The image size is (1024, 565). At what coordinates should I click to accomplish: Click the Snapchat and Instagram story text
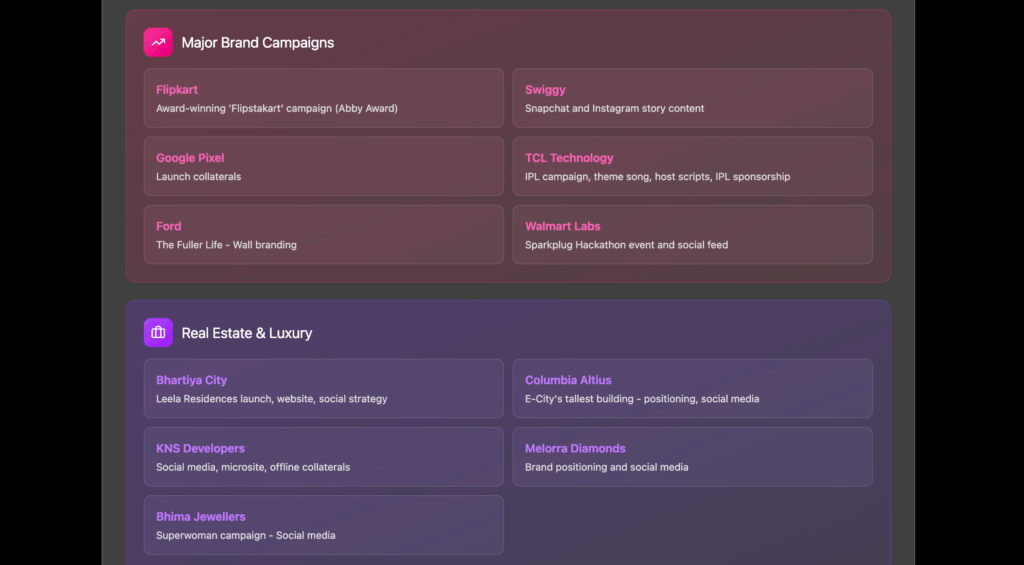(614, 108)
